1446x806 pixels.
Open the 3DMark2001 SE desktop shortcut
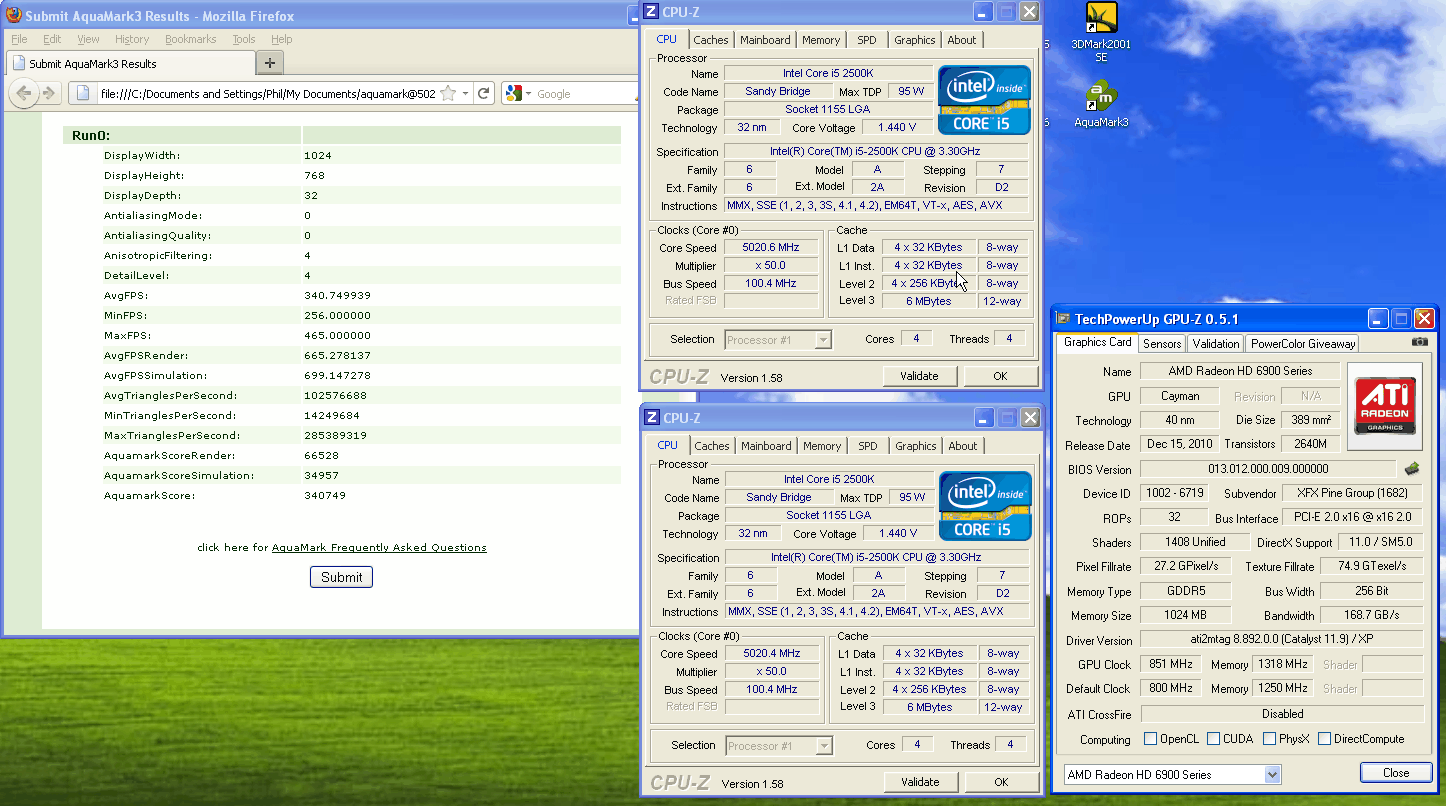pos(1101,32)
